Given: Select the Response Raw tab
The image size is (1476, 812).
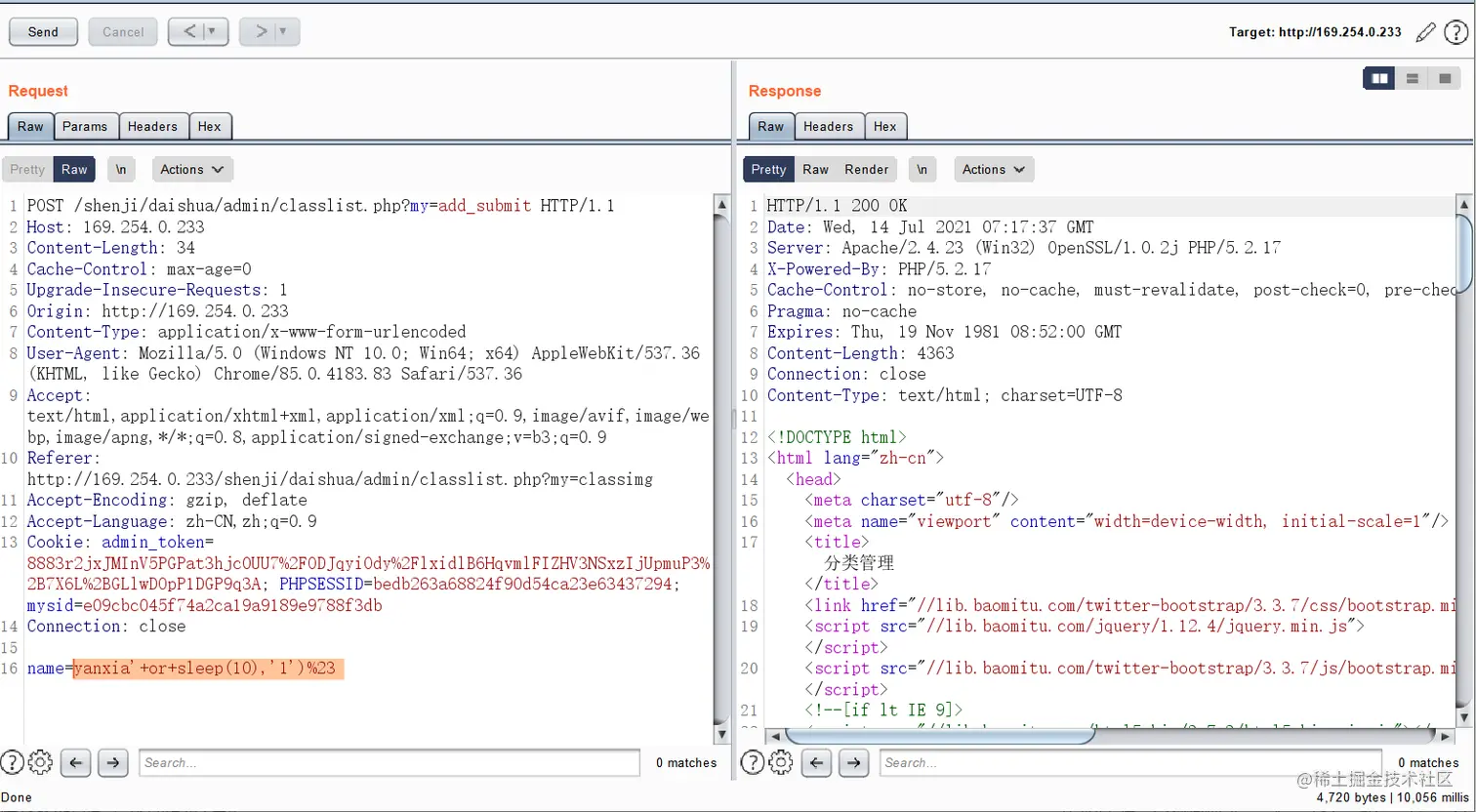Looking at the screenshot, I should click(770, 126).
